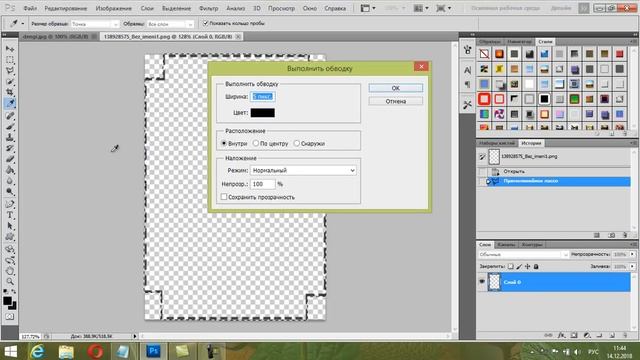Select the Lasso tool
The image size is (640, 360).
click(10, 71)
